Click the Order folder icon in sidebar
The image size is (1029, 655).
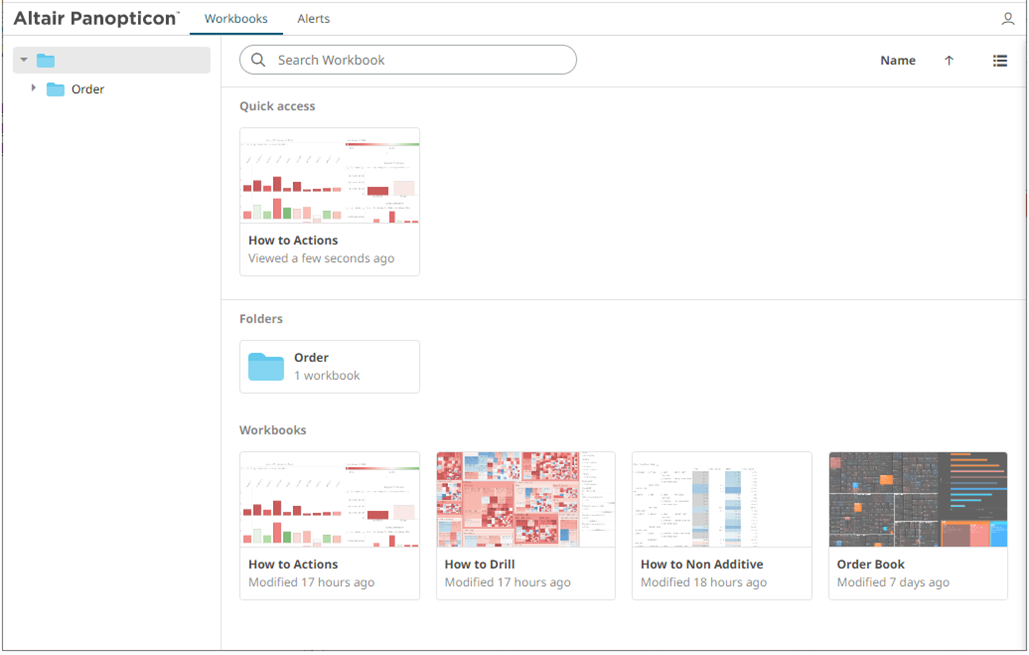click(x=56, y=90)
